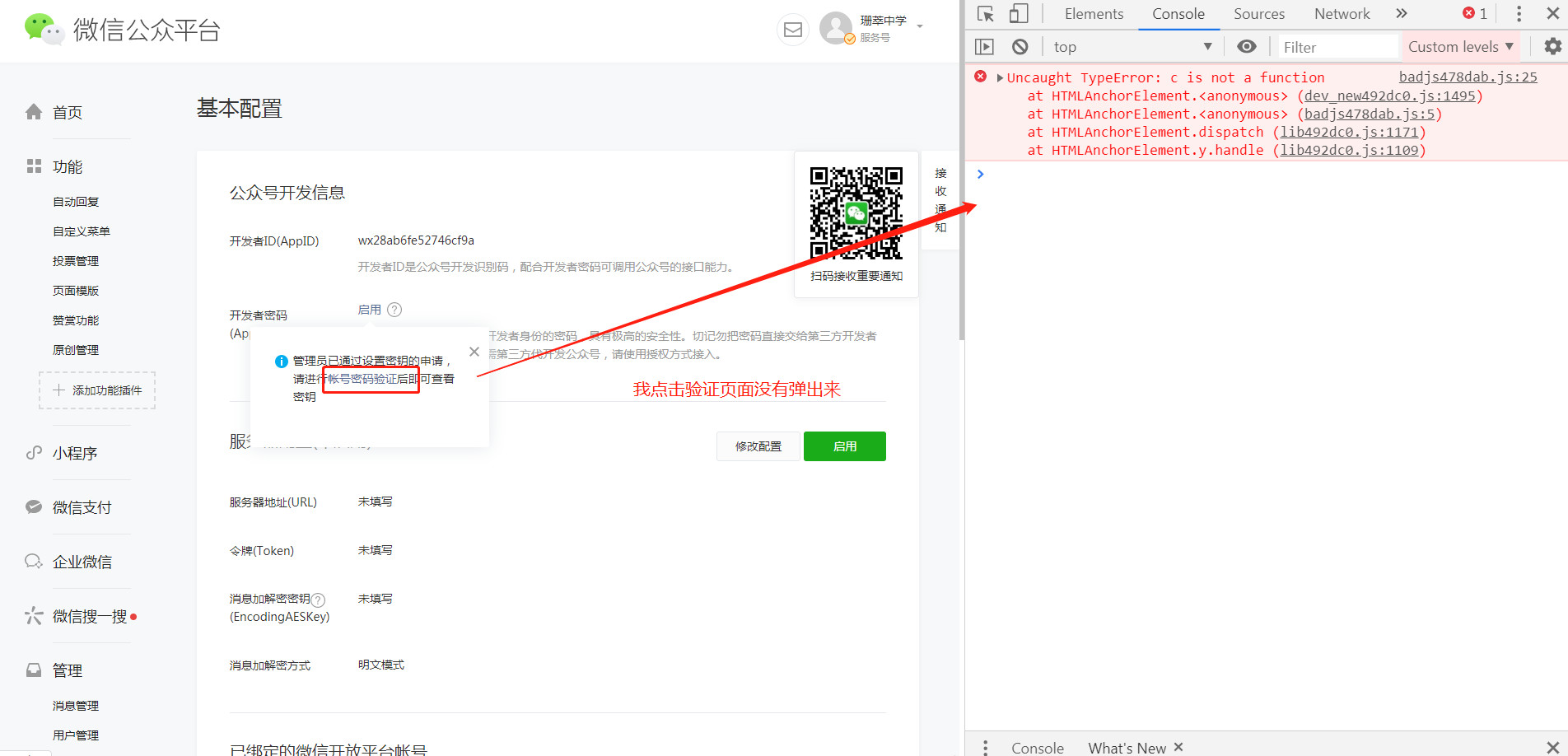Select the drawer Console tab
Image resolution: width=1568 pixels, height=756 pixels.
[1038, 747]
